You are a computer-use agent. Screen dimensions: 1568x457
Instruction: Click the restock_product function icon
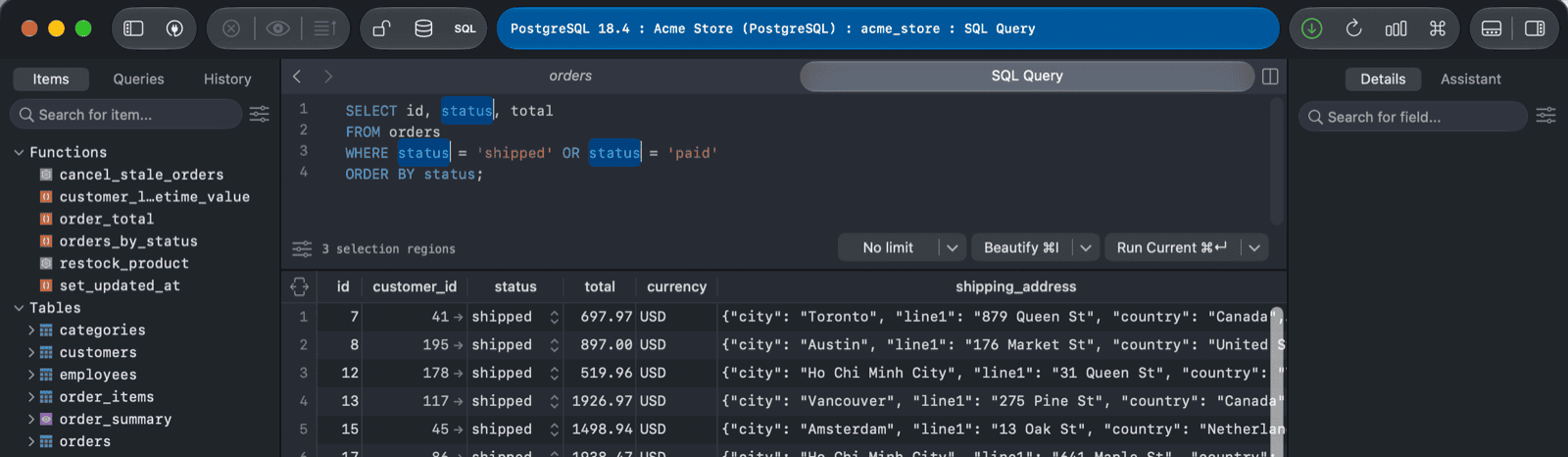pyautogui.click(x=46, y=263)
